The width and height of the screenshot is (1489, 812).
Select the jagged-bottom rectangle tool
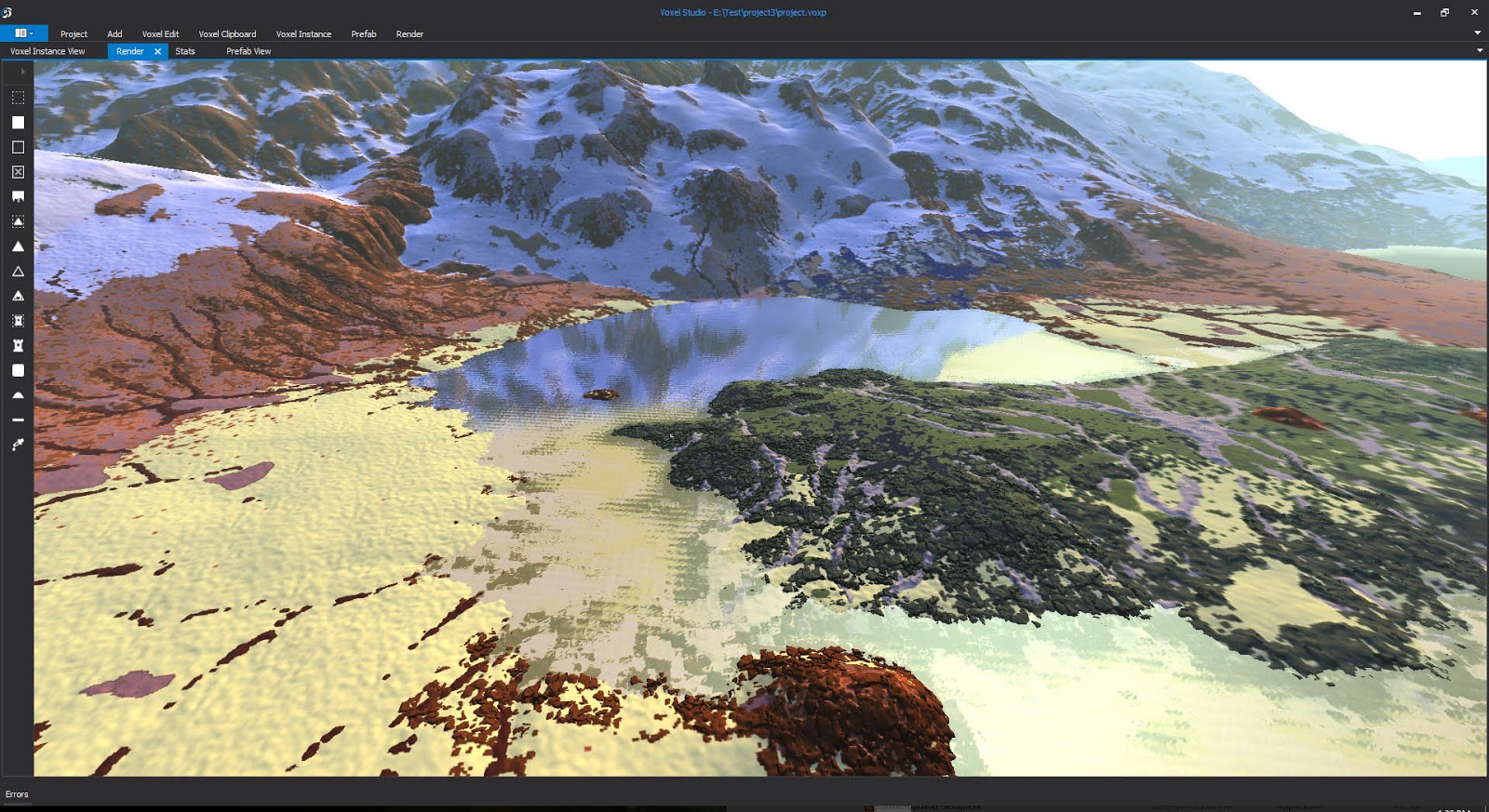click(x=18, y=196)
